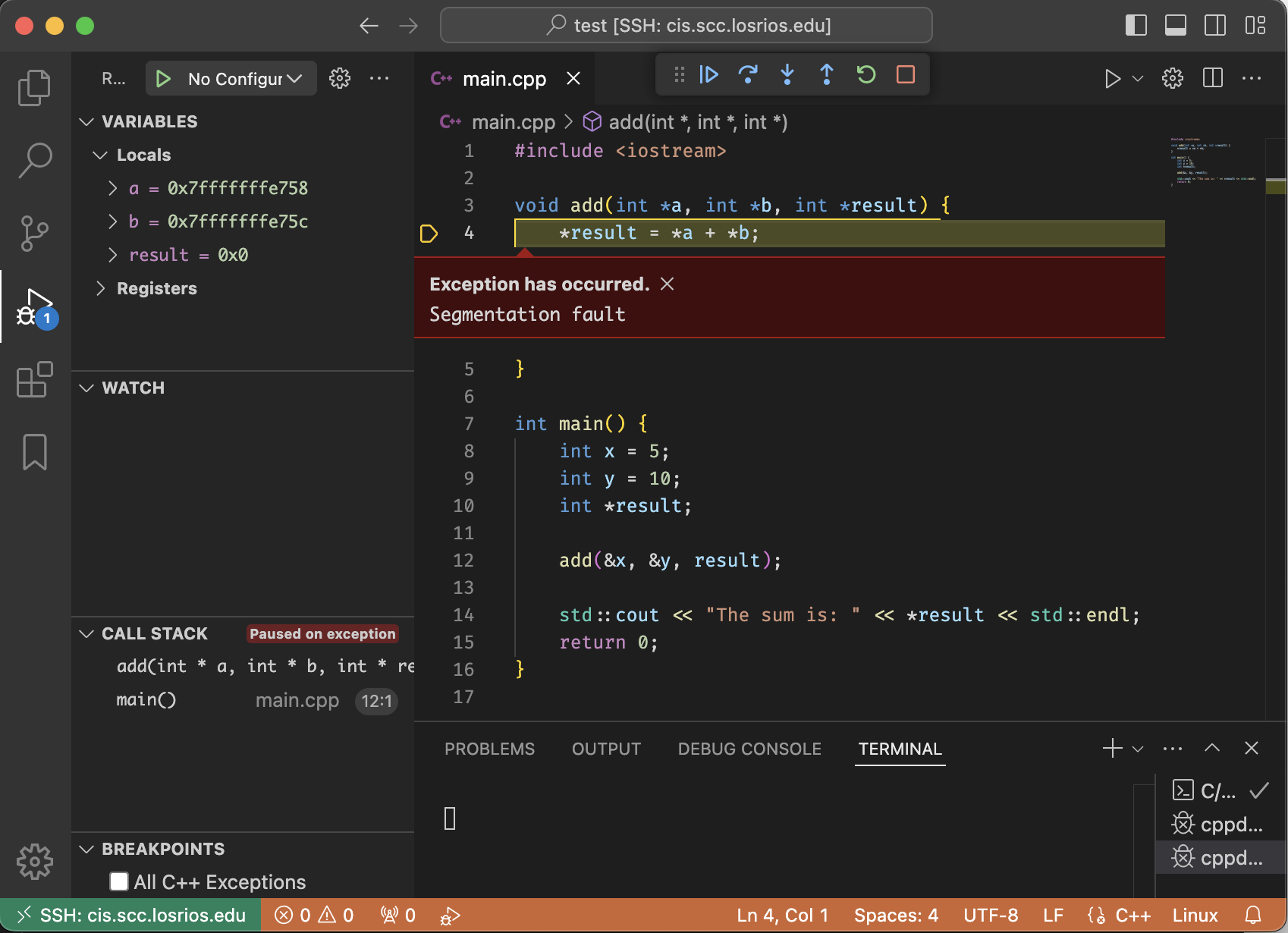Click the Step Over debug icon
Viewport: 1288px width, 933px height.
[x=748, y=74]
